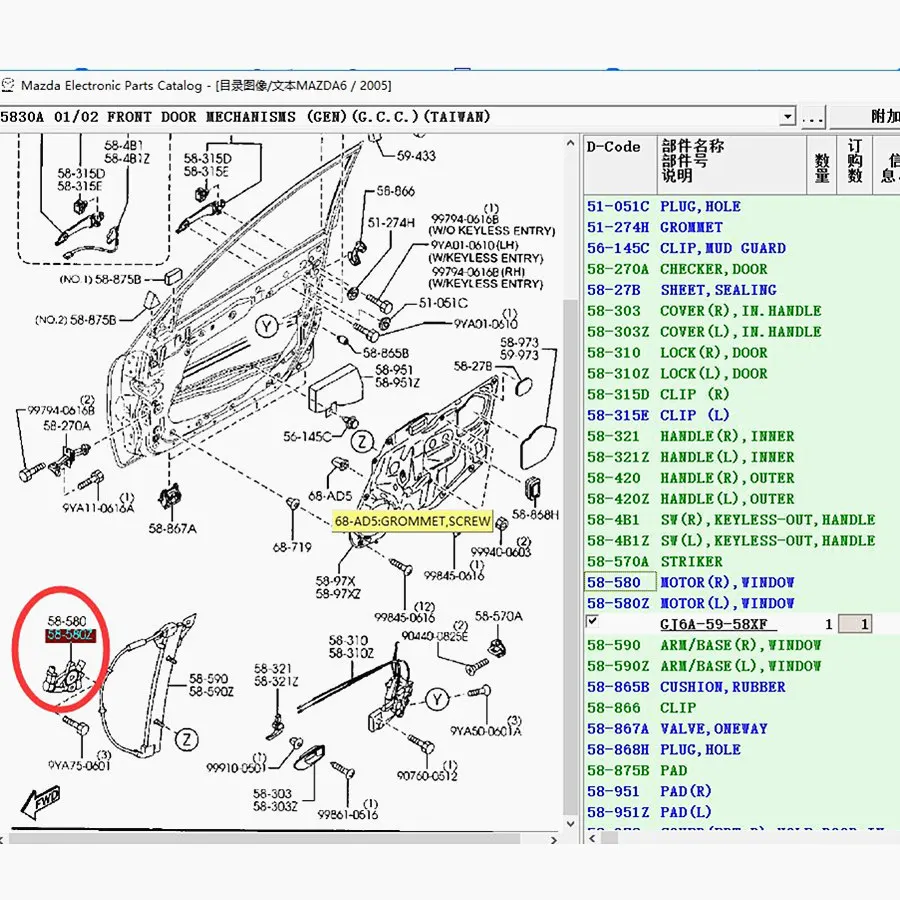
Task: Select the 58-580 MOTOR(R), WINDOW row
Action: (x=742, y=582)
